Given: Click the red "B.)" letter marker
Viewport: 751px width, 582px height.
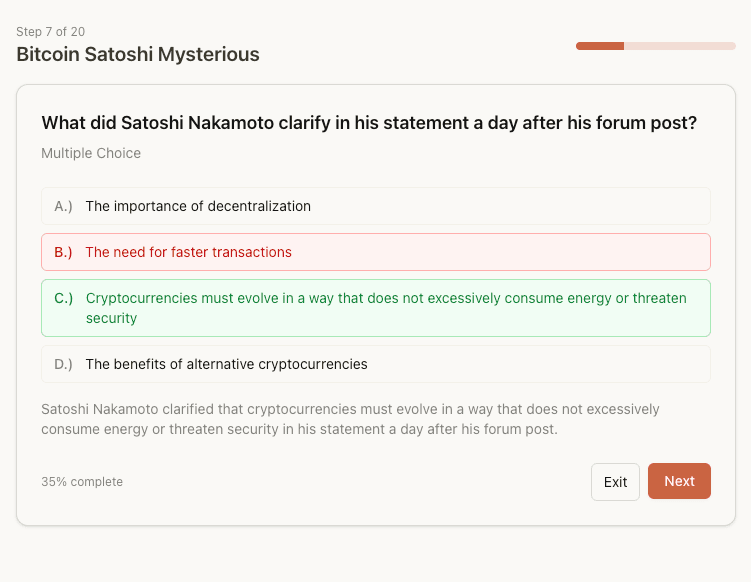Looking at the screenshot, I should 63,252.
